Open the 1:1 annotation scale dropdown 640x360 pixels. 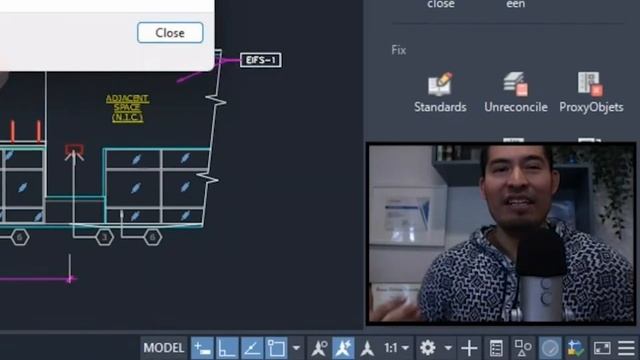(x=396, y=348)
